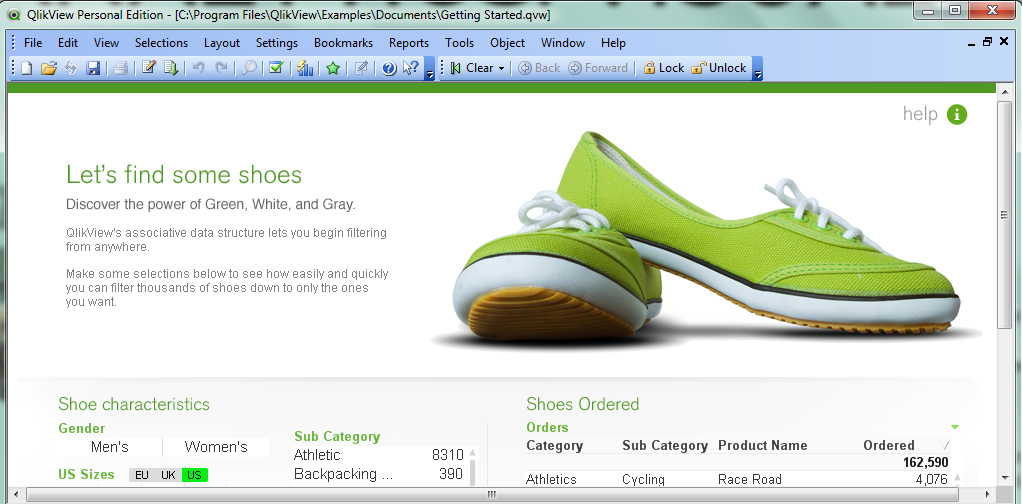Open Current Selections checkmark icon
1022x504 pixels.
tap(276, 67)
